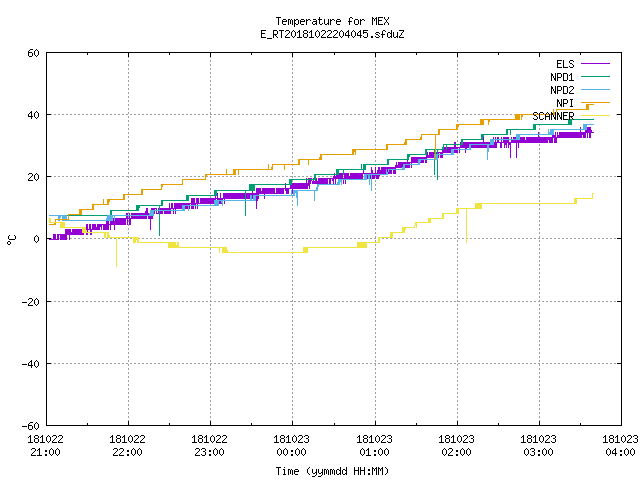The width and height of the screenshot is (640, 480).
Task: Click the purple ELS legend line sample
Action: tap(595, 64)
